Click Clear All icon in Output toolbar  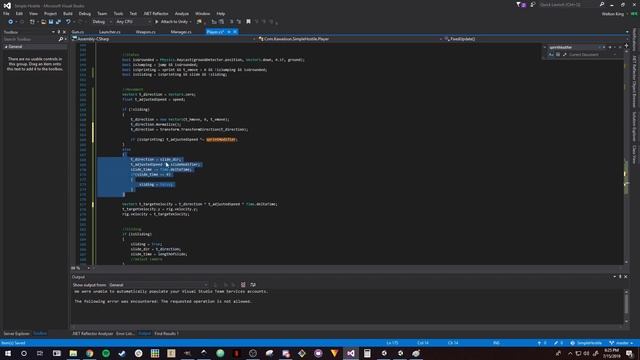click(243, 284)
